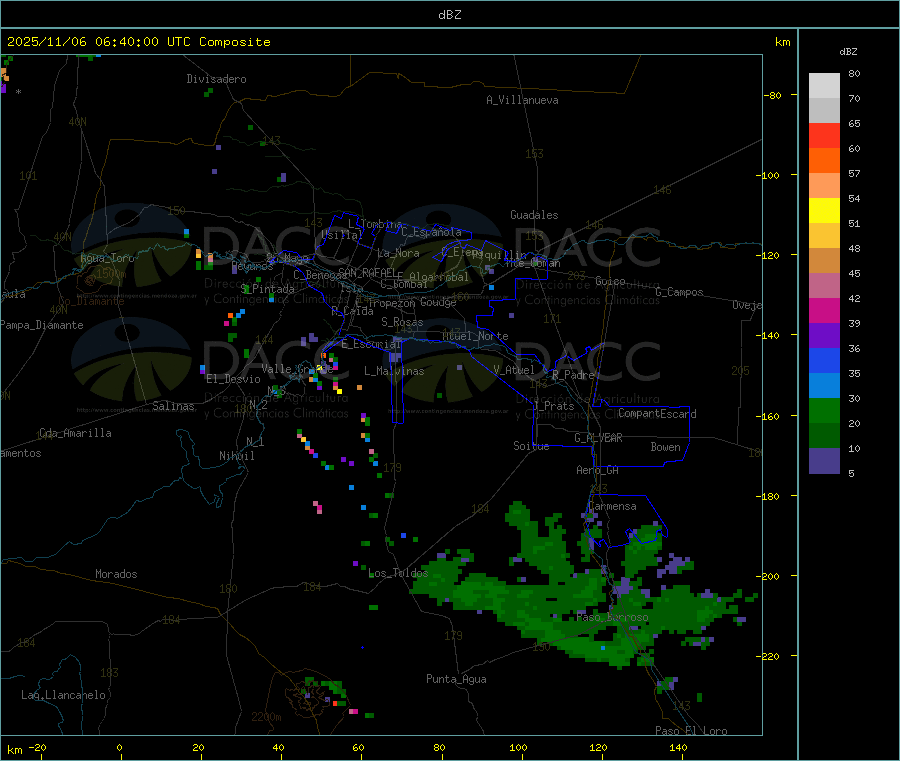Click the A_Villanueva map label

tap(522, 100)
